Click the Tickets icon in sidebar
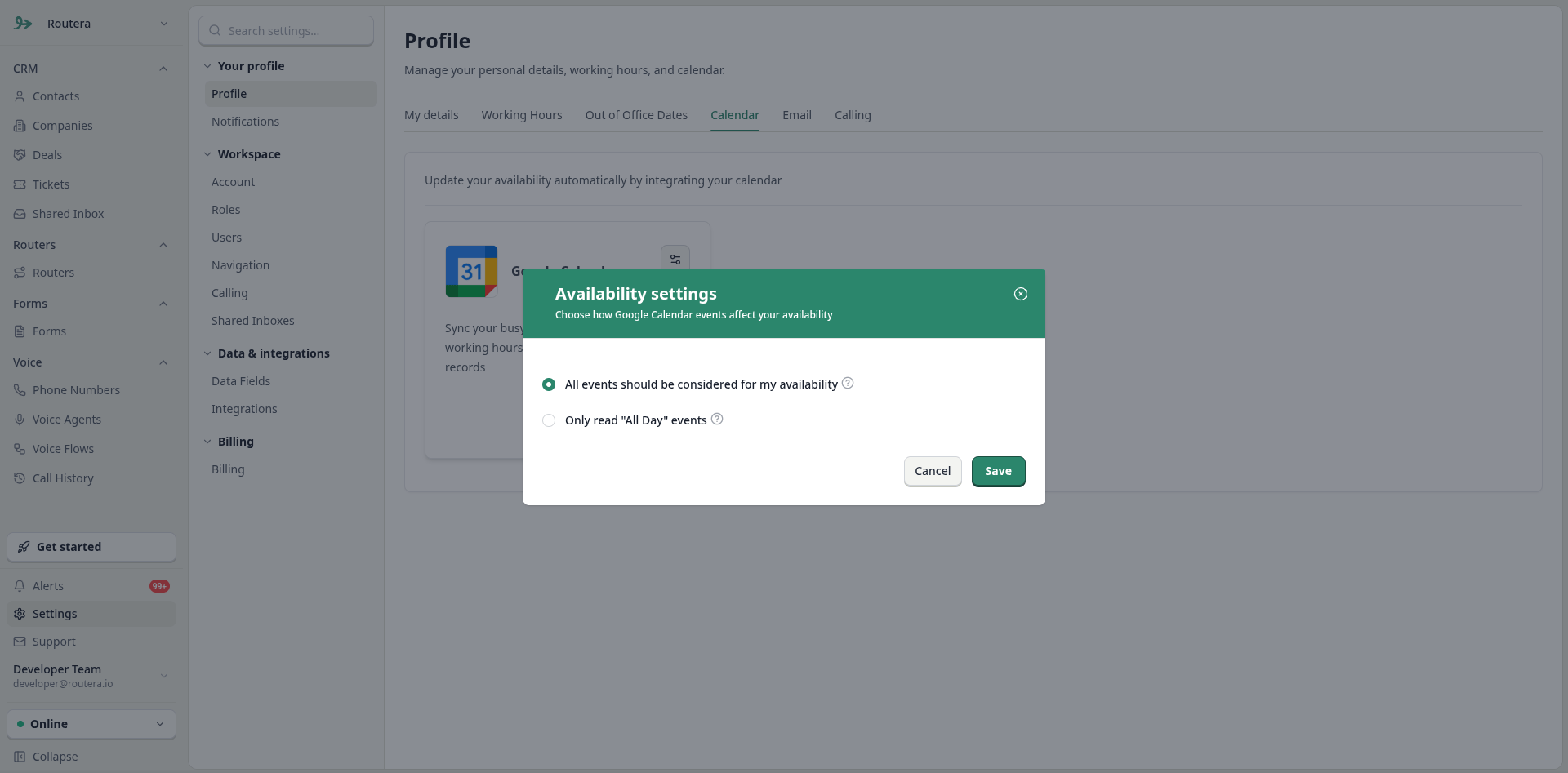 click(20, 184)
